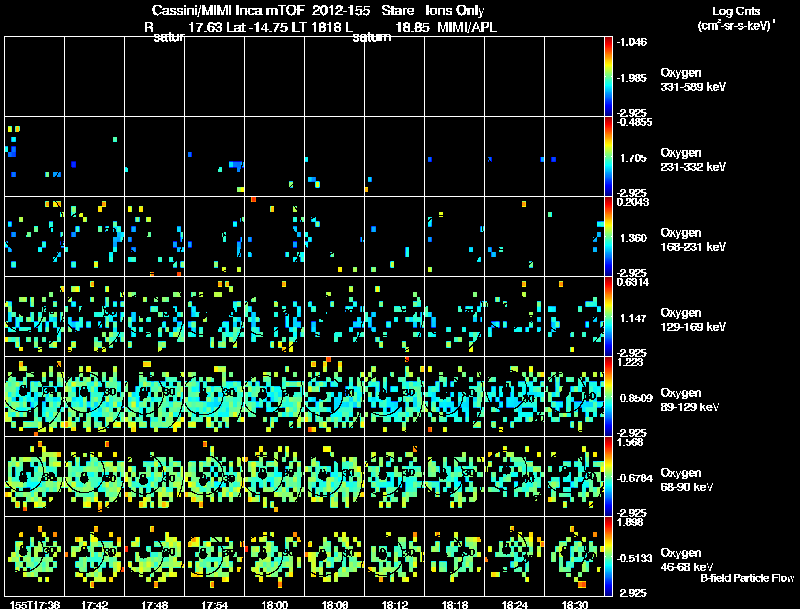Click the 18:30 time axis label
Image resolution: width=800 pixels, height=609 pixels.
pos(574,604)
